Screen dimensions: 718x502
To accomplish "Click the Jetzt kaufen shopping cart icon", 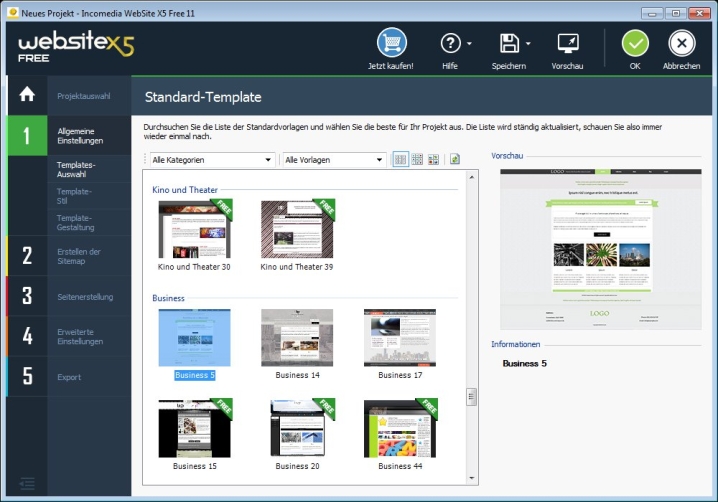I will [391, 44].
